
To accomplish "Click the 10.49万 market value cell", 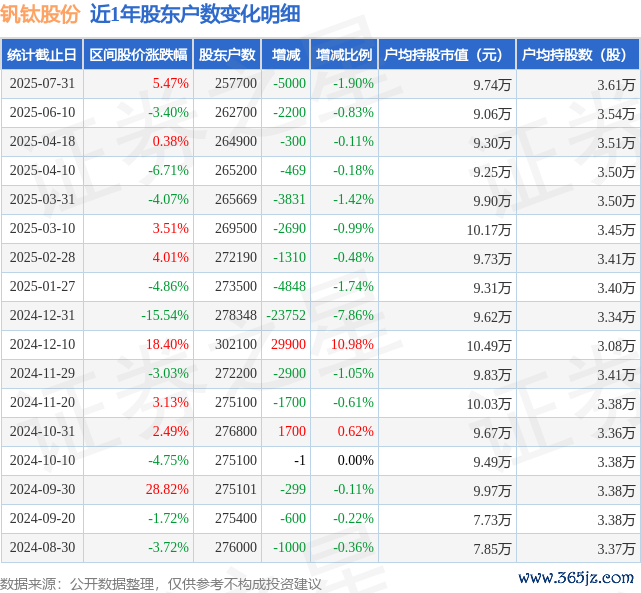I will (489, 346).
